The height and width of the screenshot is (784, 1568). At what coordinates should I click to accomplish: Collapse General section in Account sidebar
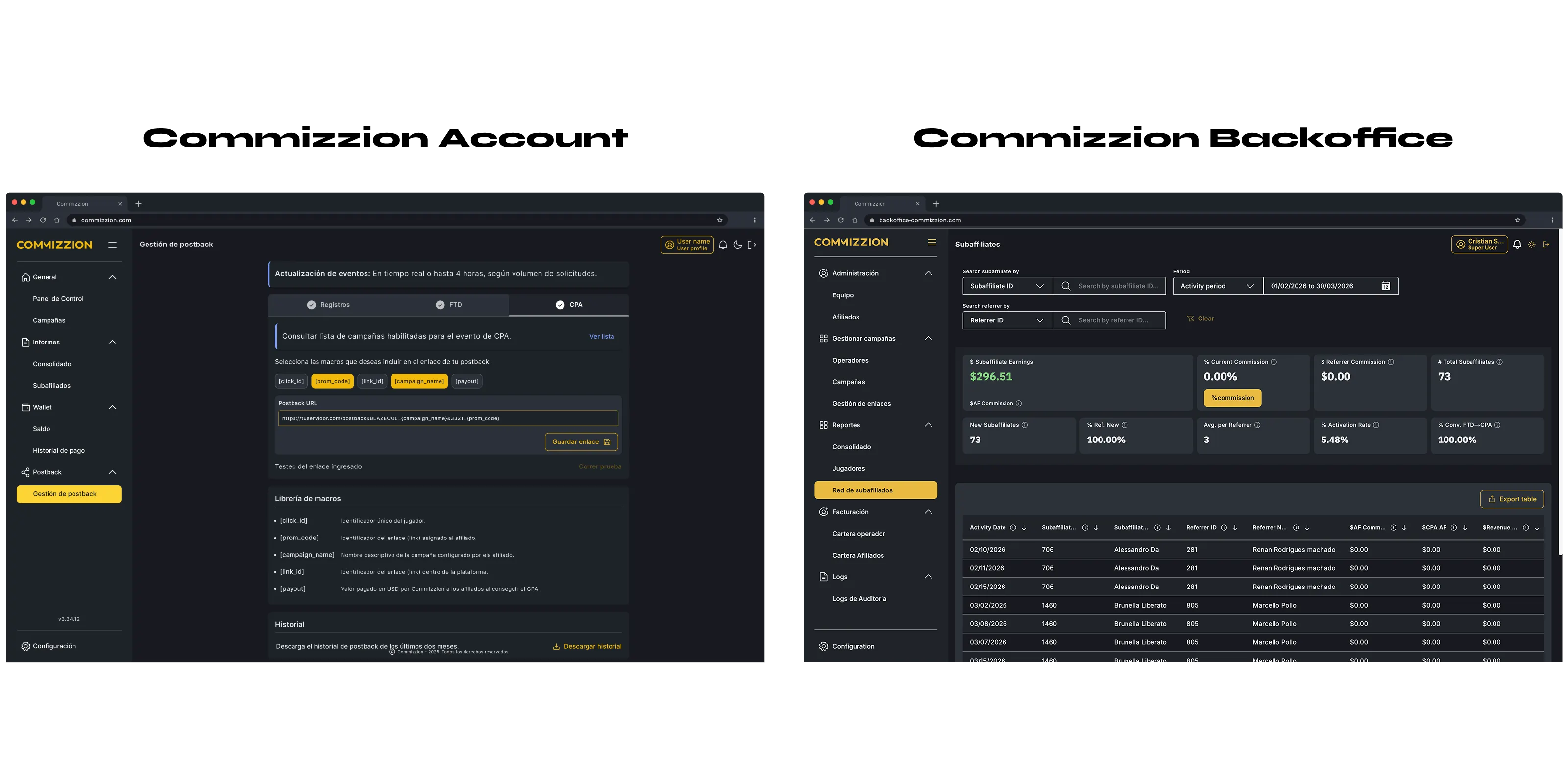coord(112,277)
